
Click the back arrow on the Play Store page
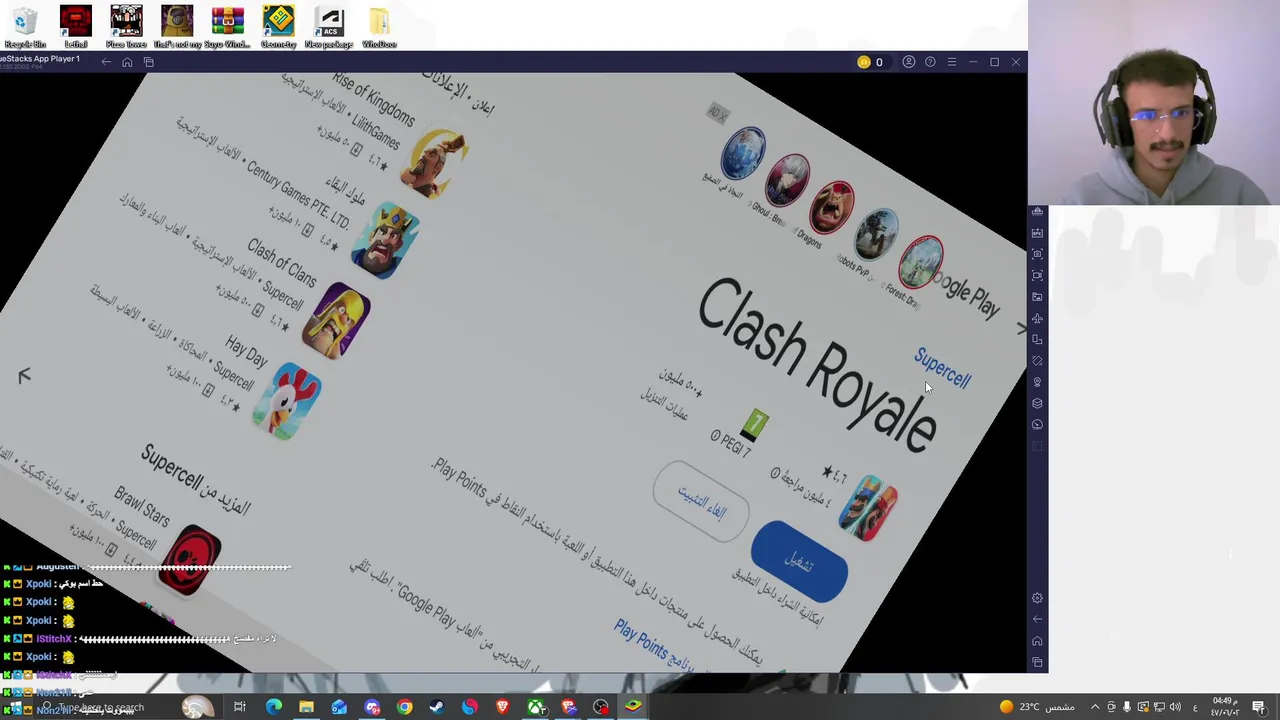pos(24,376)
